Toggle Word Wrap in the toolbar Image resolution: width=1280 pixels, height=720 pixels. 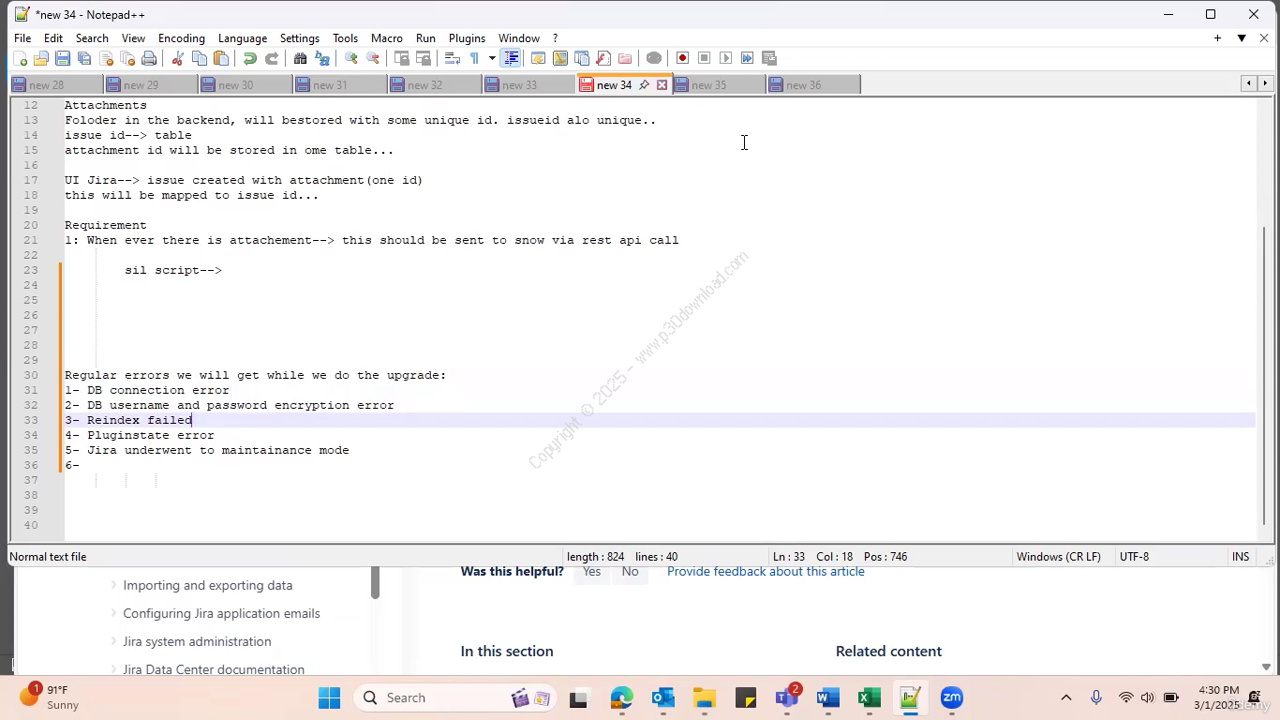[452, 58]
